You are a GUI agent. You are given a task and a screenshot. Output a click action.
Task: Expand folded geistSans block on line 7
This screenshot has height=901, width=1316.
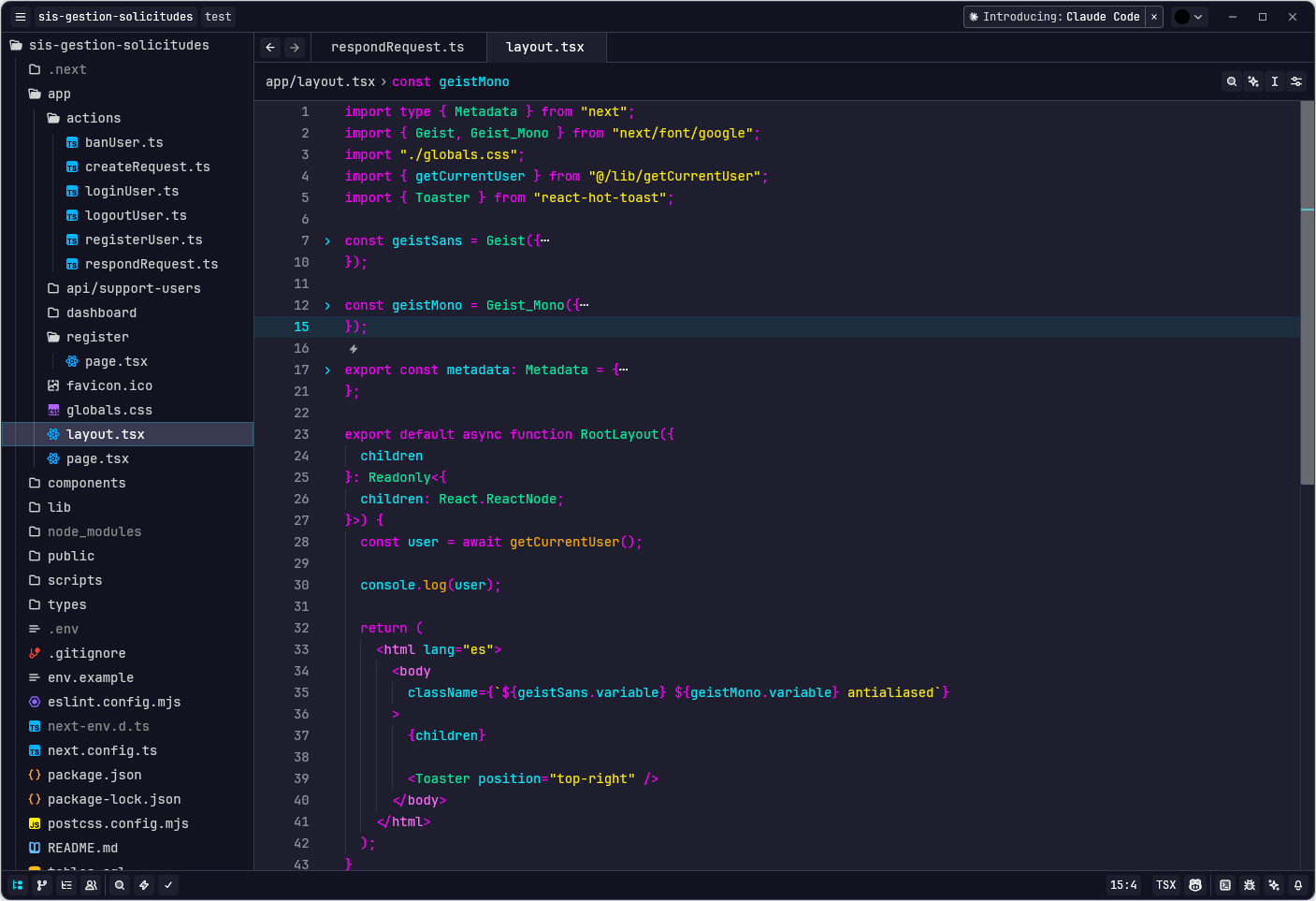pyautogui.click(x=327, y=241)
